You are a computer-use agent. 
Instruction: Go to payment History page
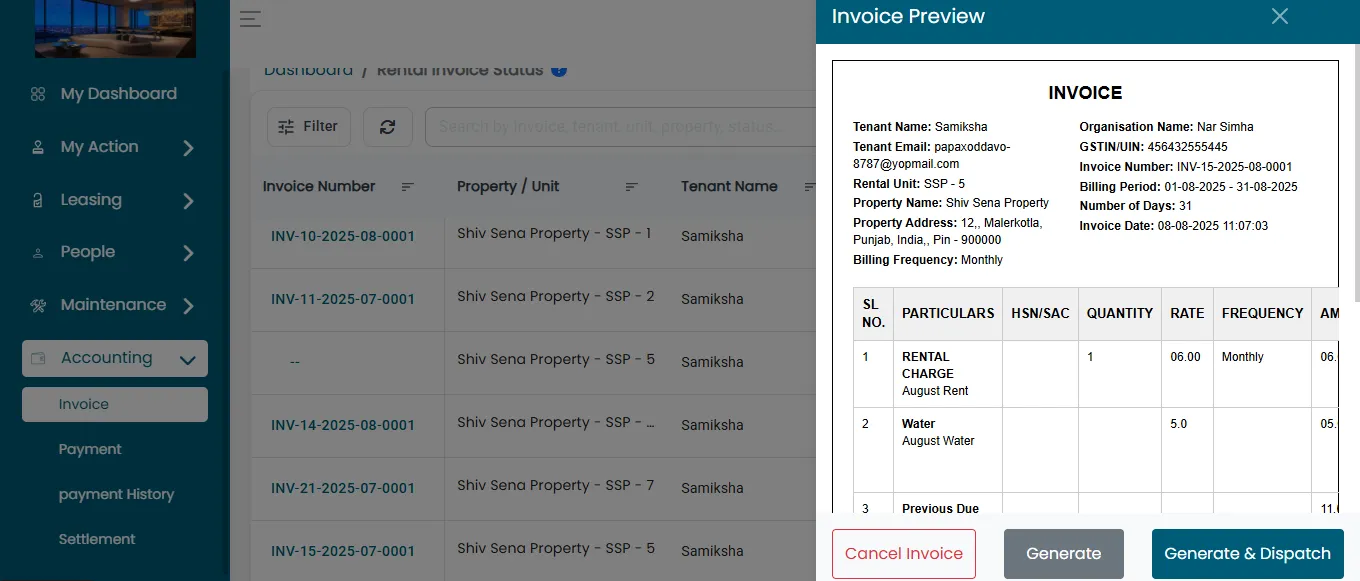tap(116, 494)
